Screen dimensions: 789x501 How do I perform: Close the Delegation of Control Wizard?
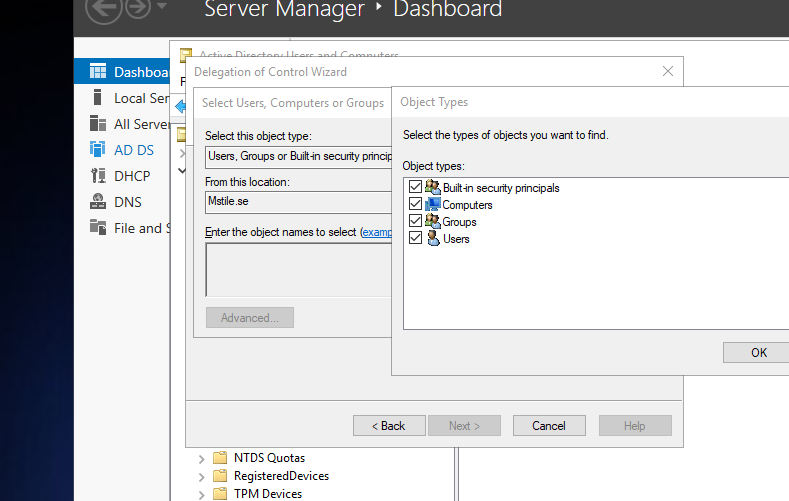[668, 71]
